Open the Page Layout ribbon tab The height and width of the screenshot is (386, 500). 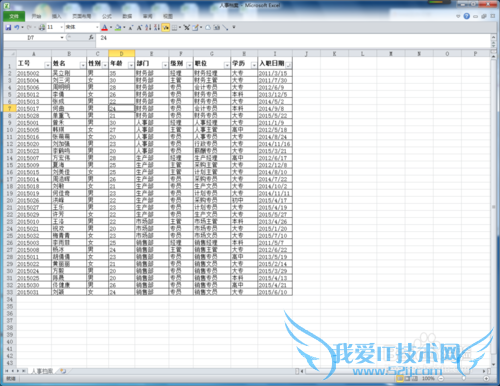click(x=82, y=16)
